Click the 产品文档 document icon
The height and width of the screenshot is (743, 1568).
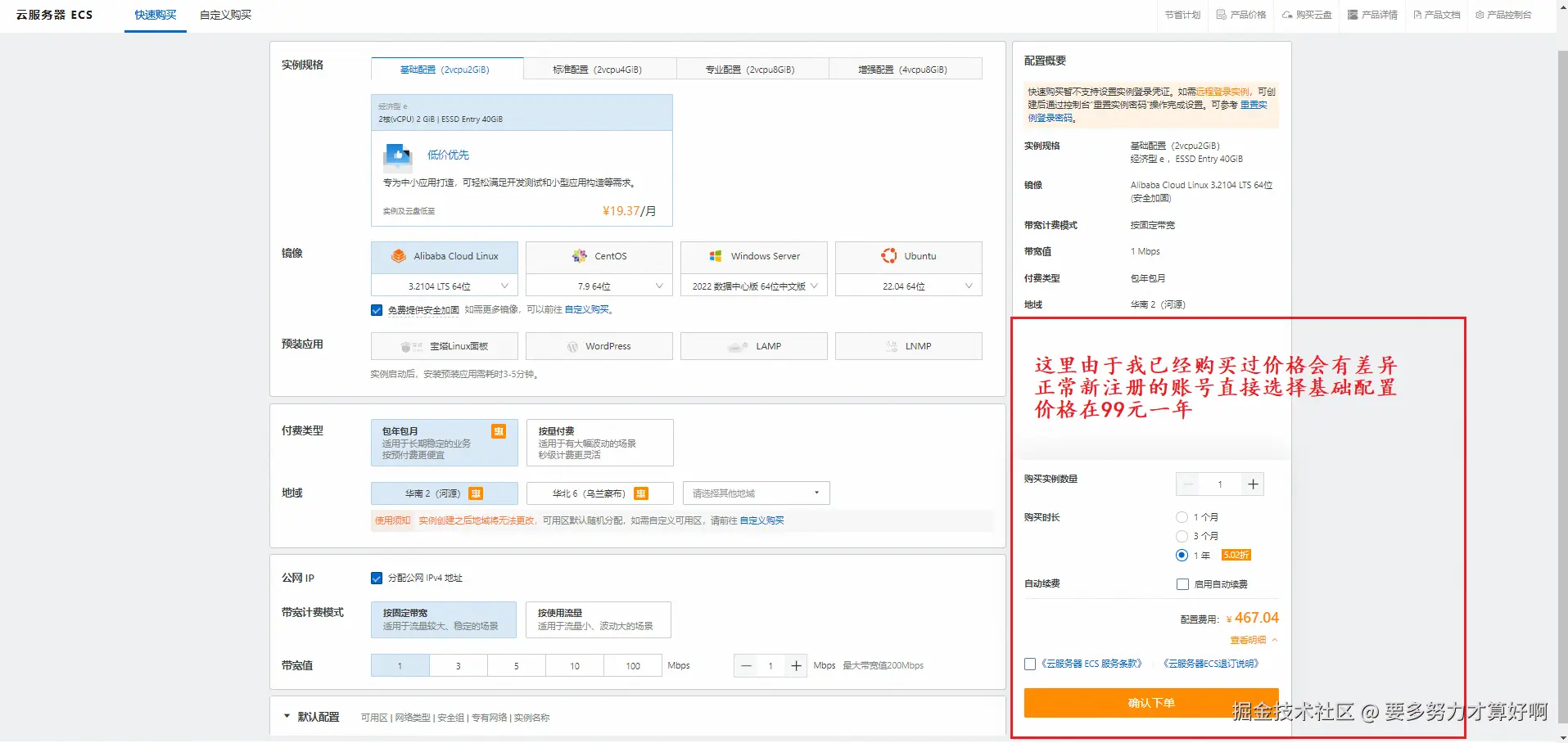tap(1417, 15)
